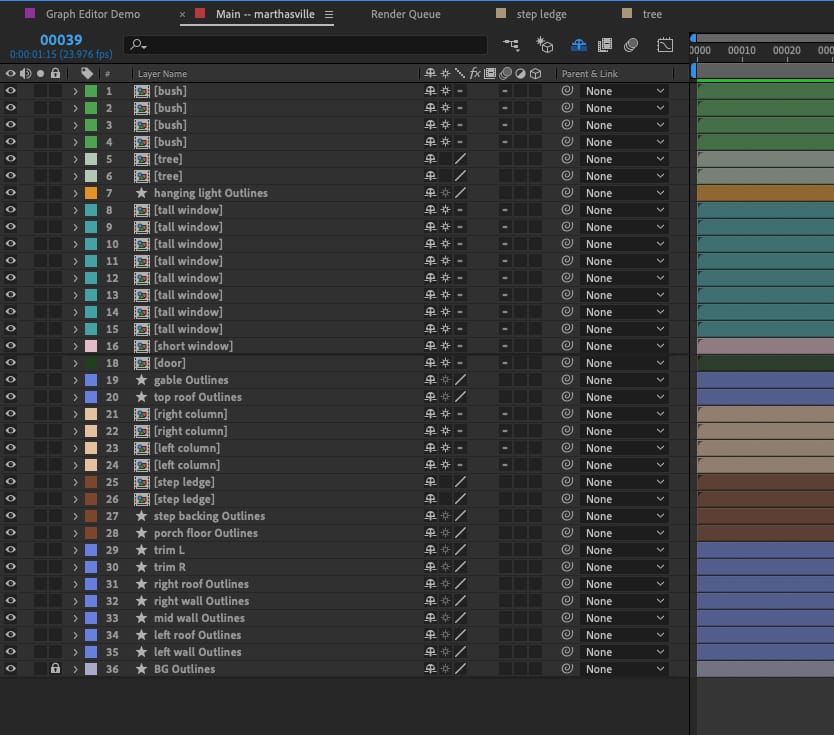Viewport: 834px width, 735px height.
Task: Hide layer 1 bush with its eye toggle
Action: click(10, 91)
